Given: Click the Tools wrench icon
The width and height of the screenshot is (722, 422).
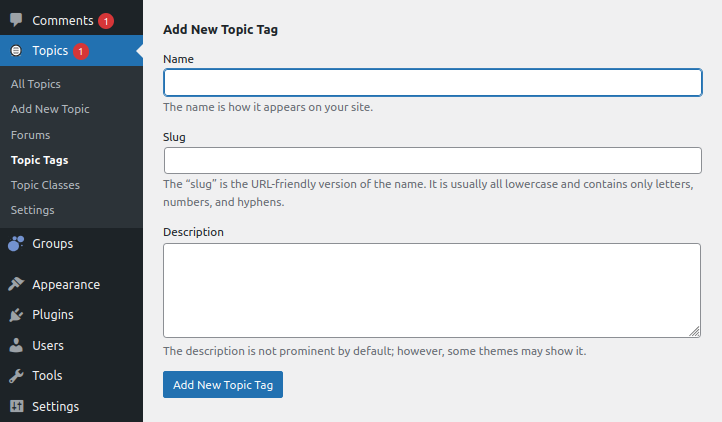Looking at the screenshot, I should point(16,376).
